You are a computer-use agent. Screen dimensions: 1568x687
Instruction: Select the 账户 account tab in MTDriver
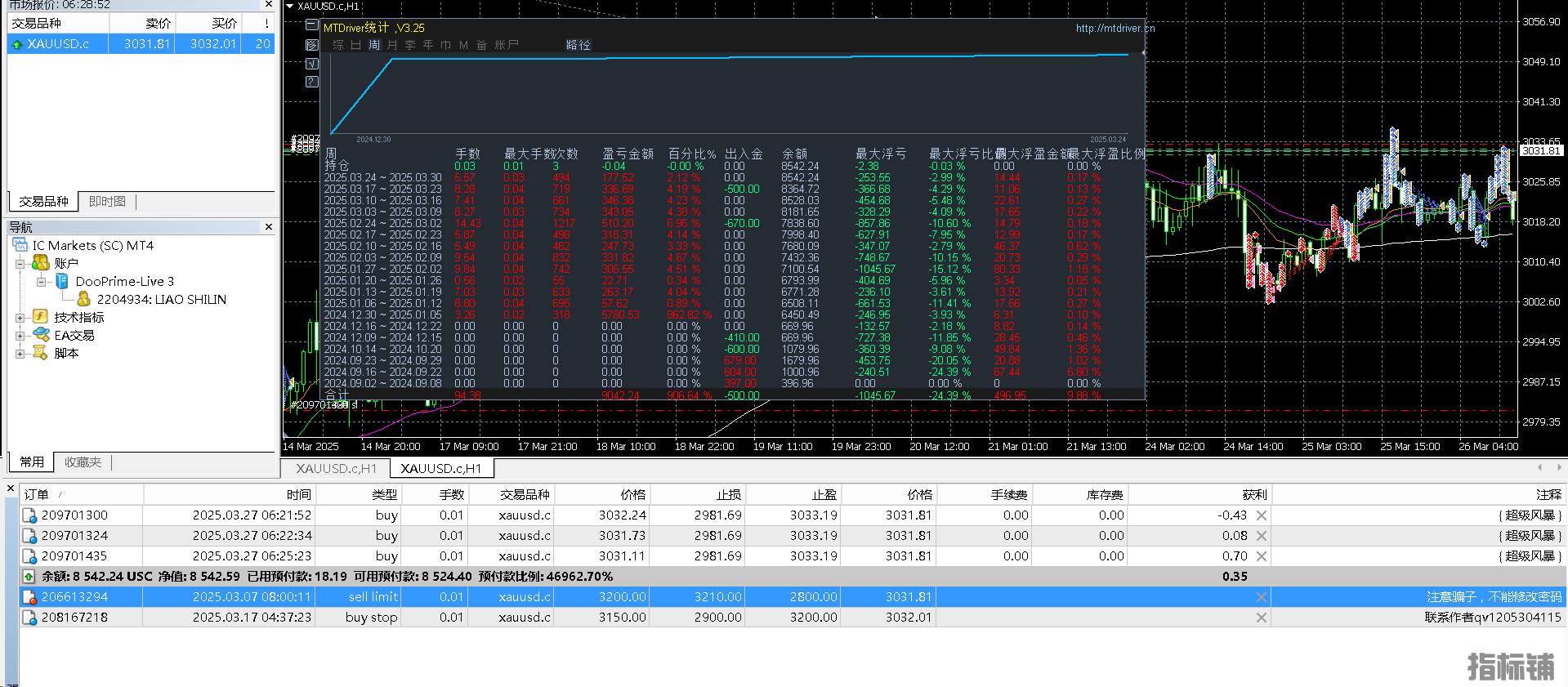(507, 45)
